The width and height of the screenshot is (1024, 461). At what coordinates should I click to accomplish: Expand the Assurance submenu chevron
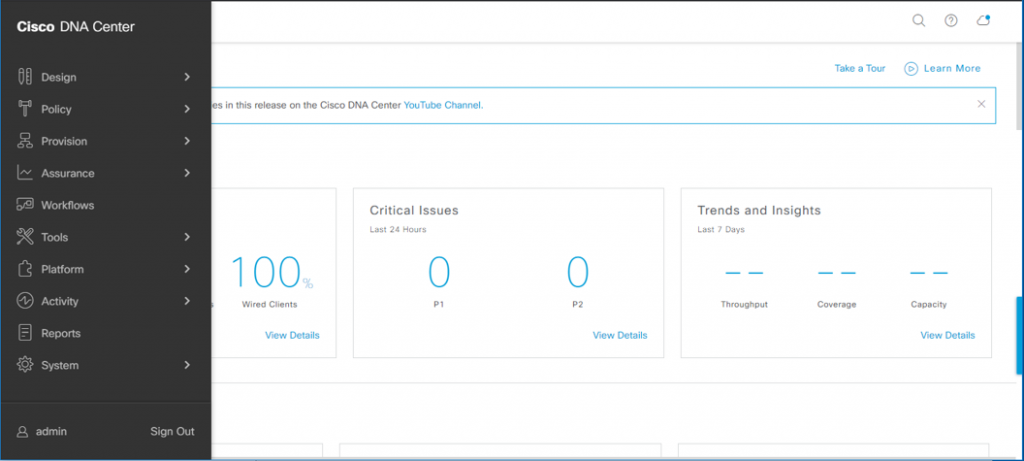pos(187,173)
